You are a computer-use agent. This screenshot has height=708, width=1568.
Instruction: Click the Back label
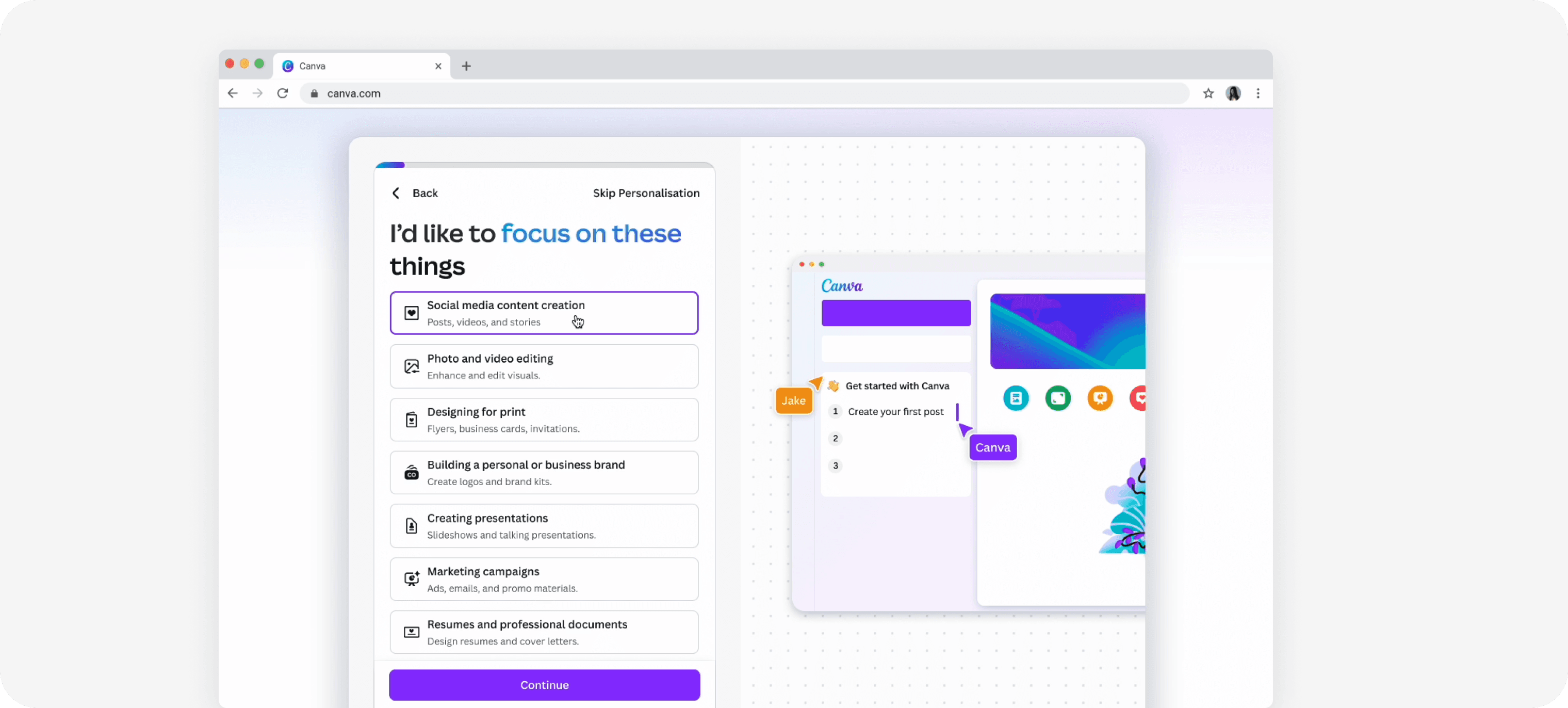pyautogui.click(x=425, y=193)
